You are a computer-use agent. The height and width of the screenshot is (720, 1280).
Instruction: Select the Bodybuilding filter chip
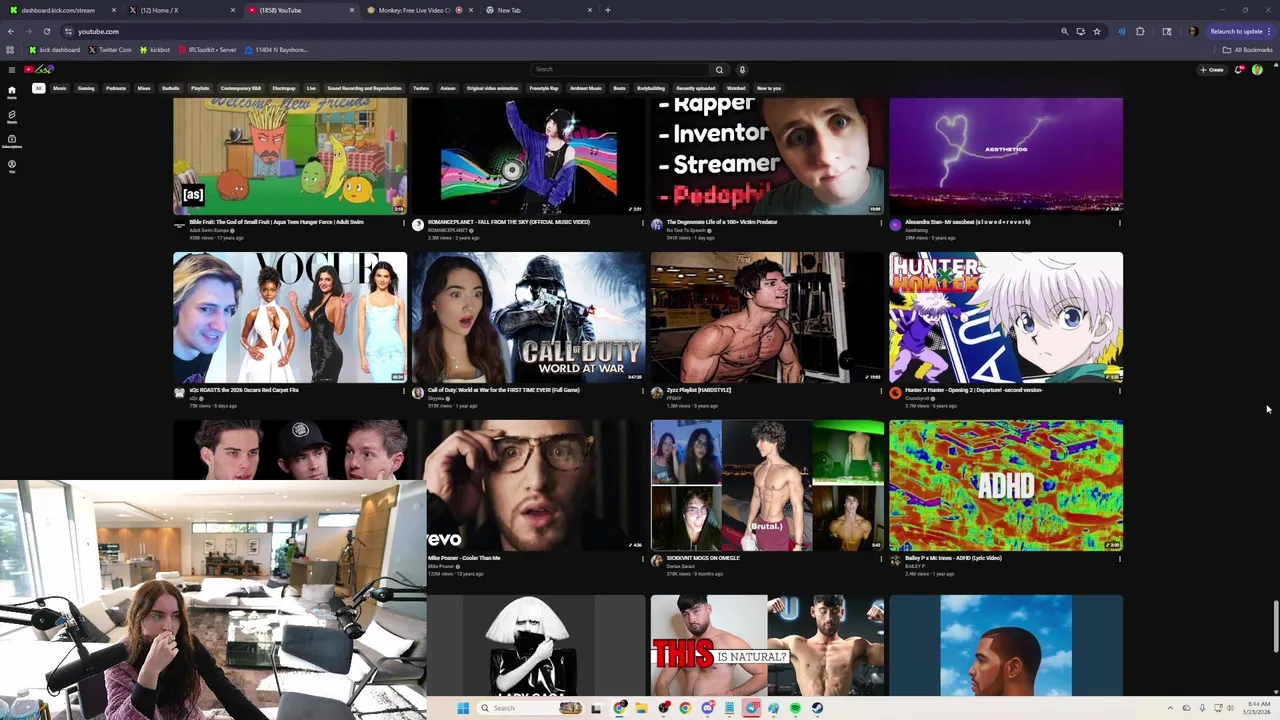pyautogui.click(x=651, y=88)
